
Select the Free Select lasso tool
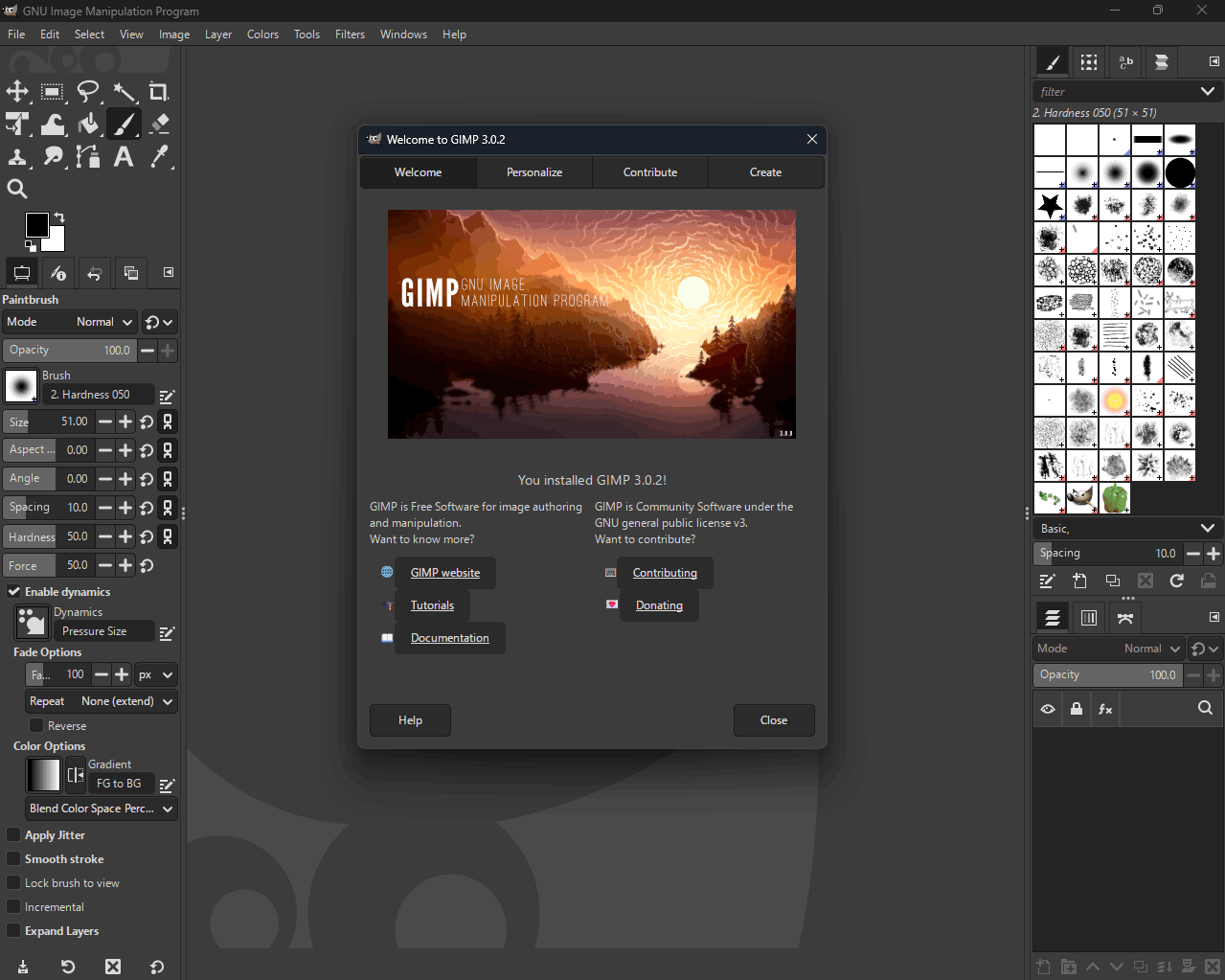coord(88,92)
